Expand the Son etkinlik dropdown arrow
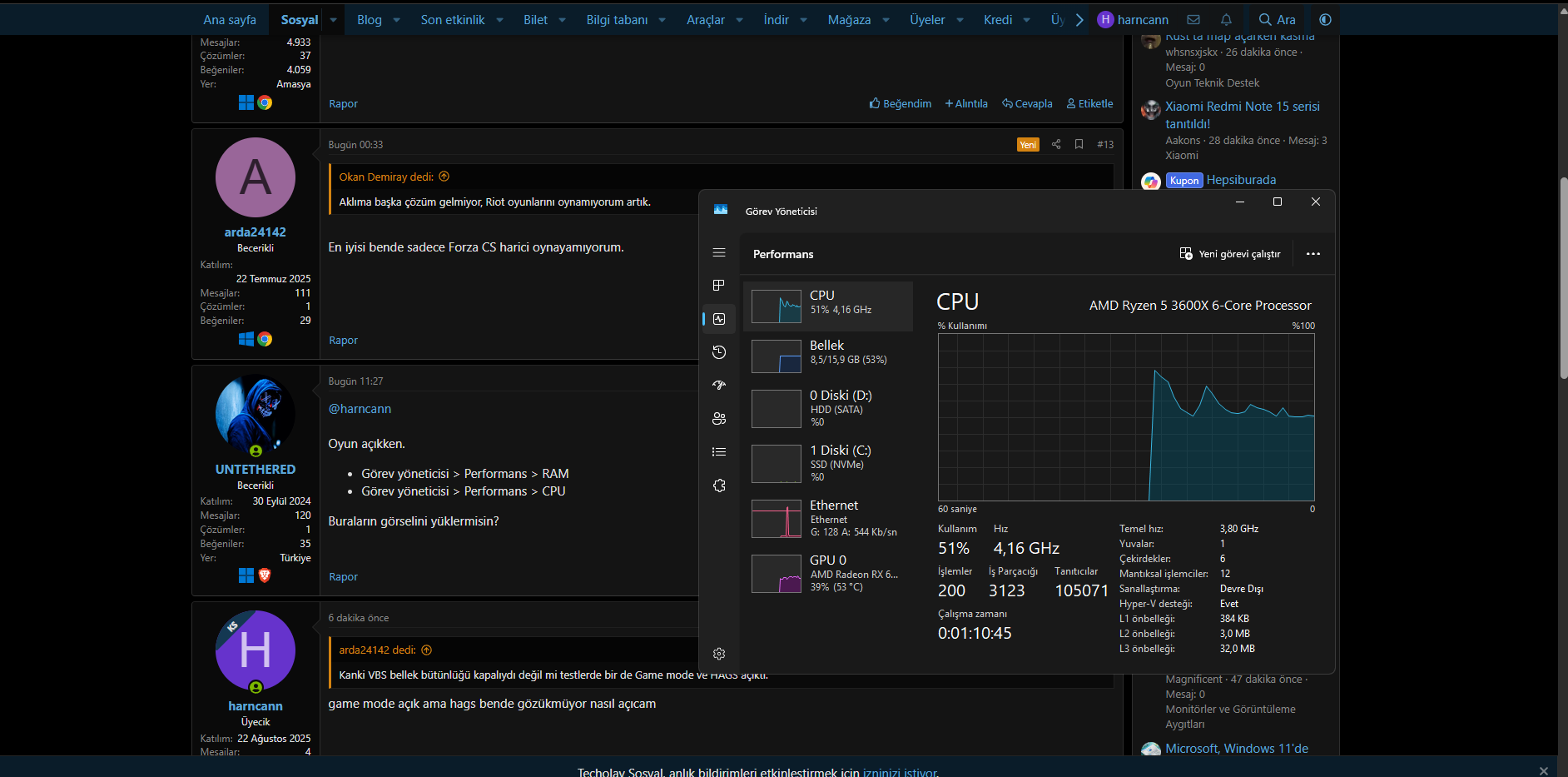This screenshot has width=1568, height=777. click(499, 19)
